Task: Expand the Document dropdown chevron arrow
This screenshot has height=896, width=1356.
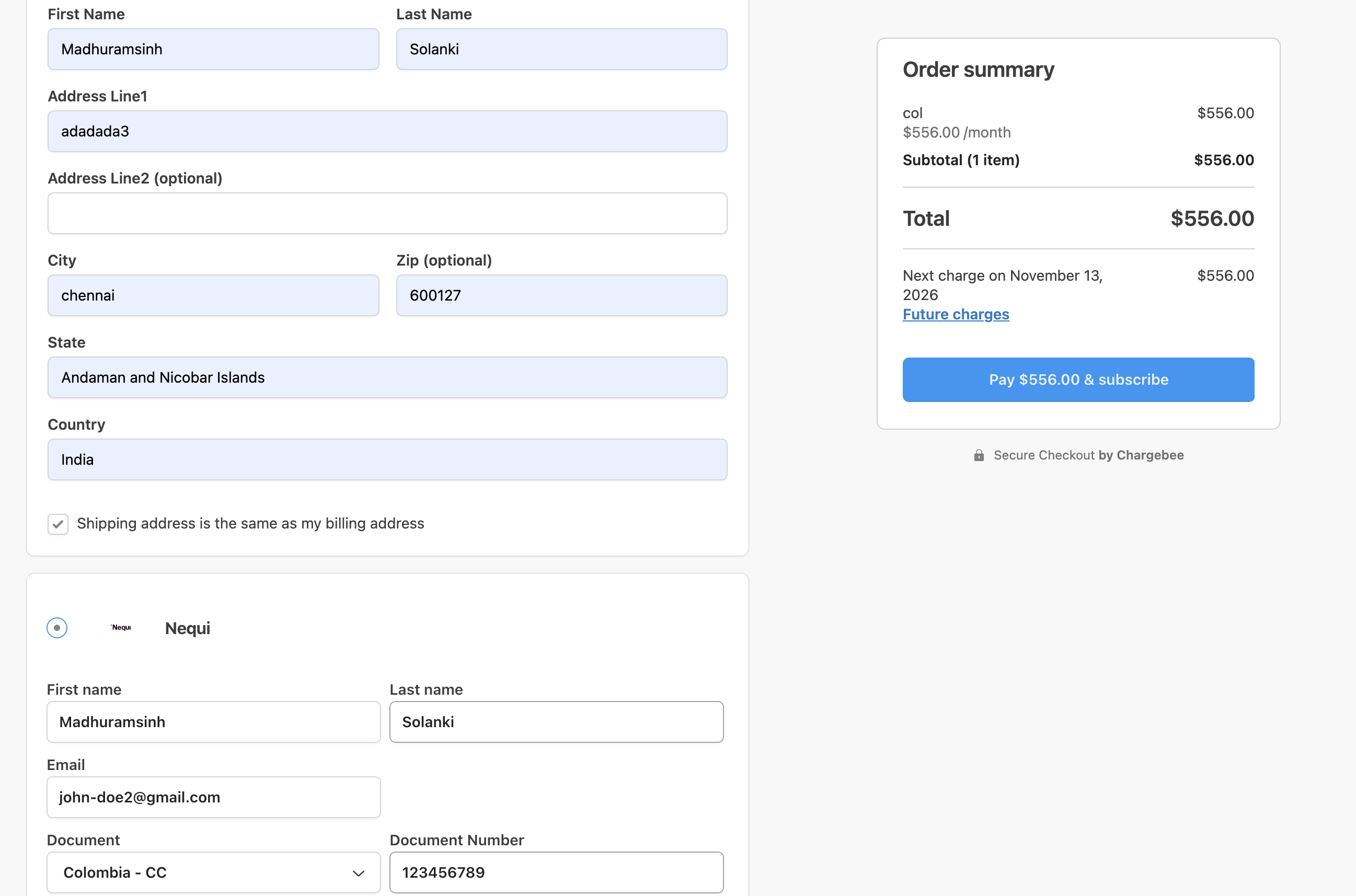Action: 358,873
